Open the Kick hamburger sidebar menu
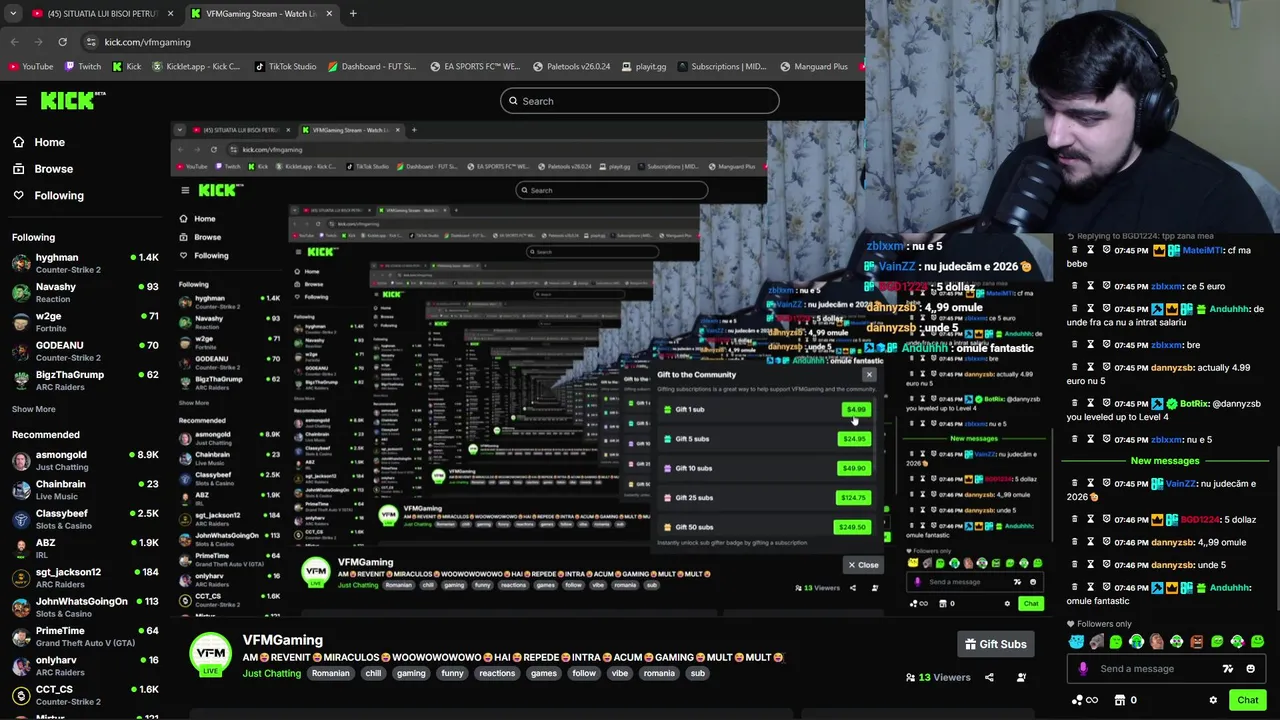This screenshot has height=720, width=1280. coord(21,101)
